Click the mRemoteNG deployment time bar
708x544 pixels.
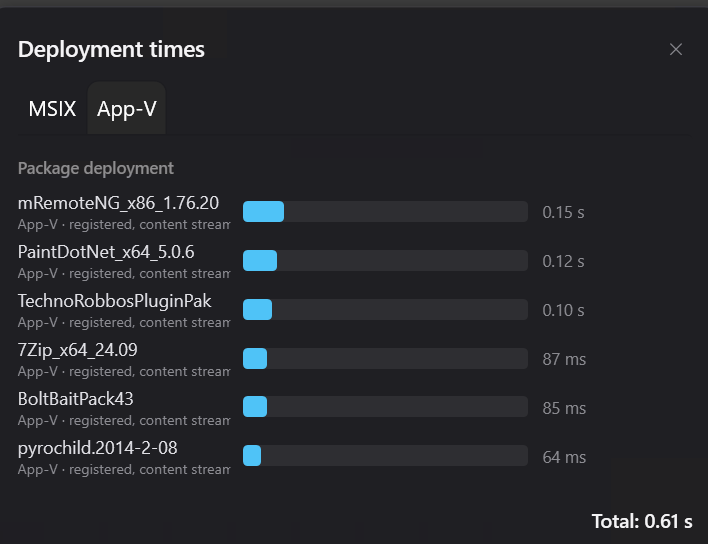(385, 212)
